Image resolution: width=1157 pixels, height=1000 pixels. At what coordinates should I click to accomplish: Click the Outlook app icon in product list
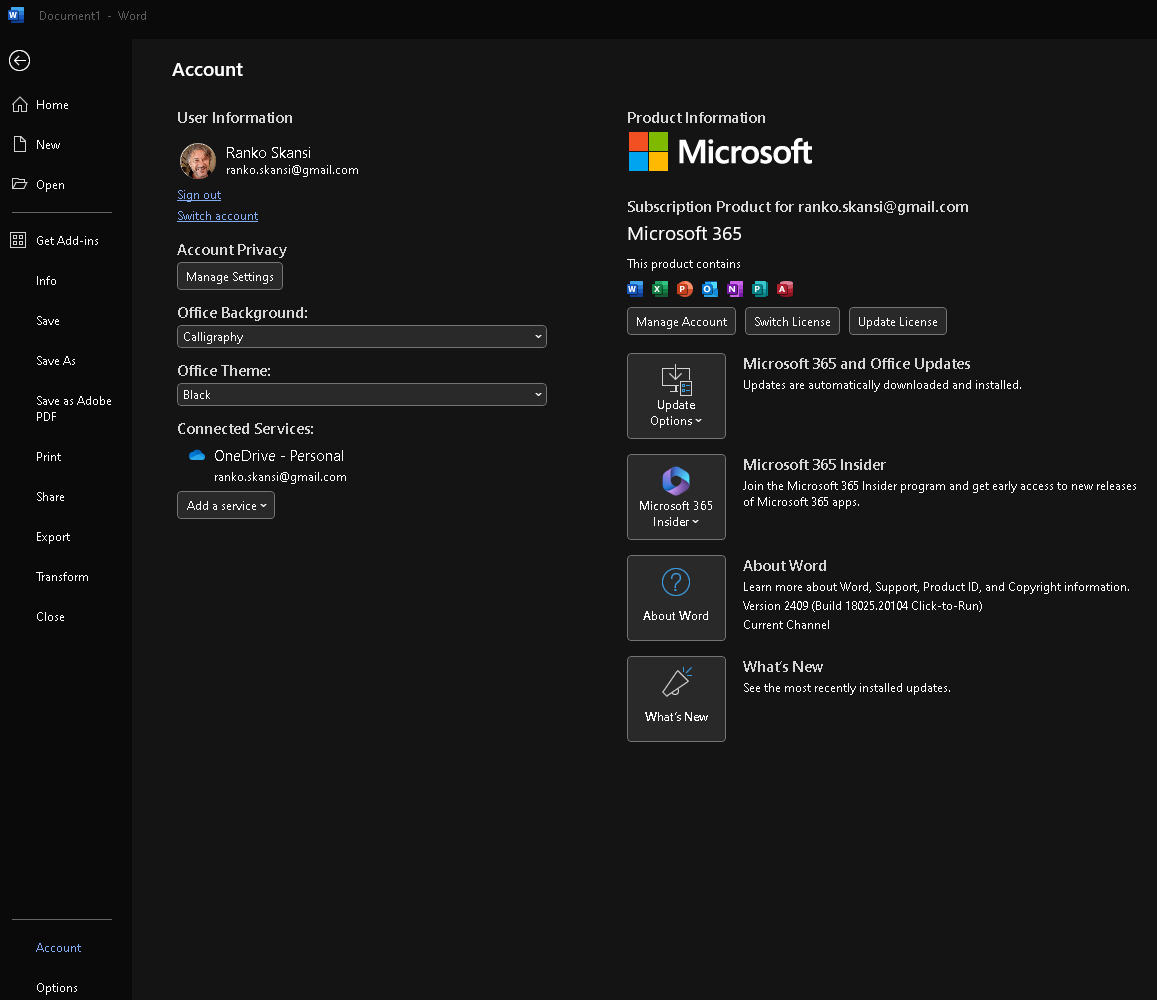coord(710,289)
